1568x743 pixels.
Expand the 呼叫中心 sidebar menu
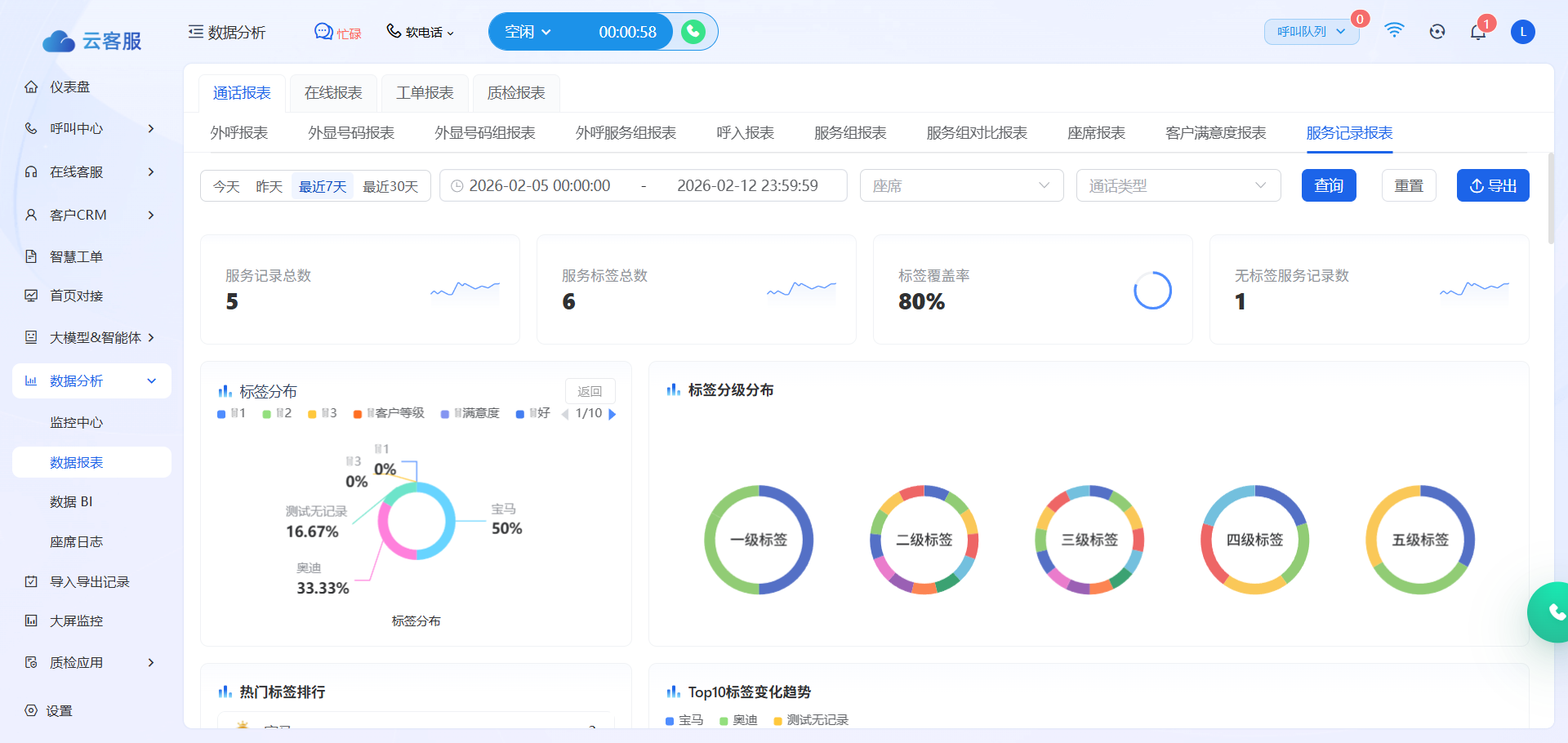pyautogui.click(x=90, y=128)
